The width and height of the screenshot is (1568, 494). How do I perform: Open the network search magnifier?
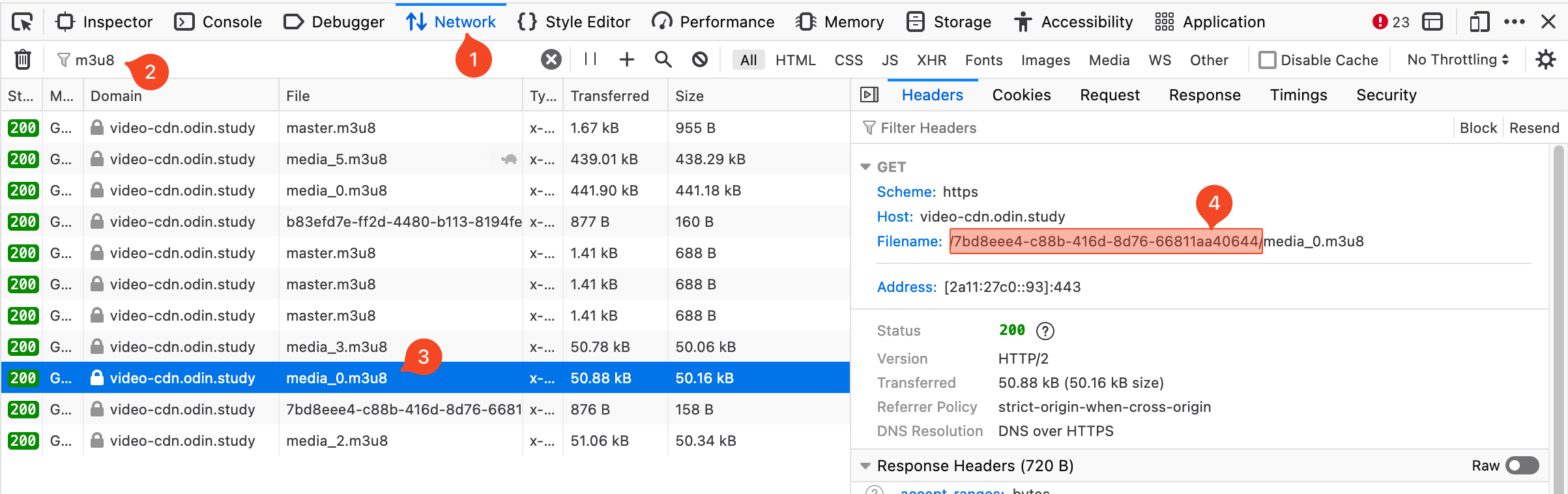coord(663,60)
